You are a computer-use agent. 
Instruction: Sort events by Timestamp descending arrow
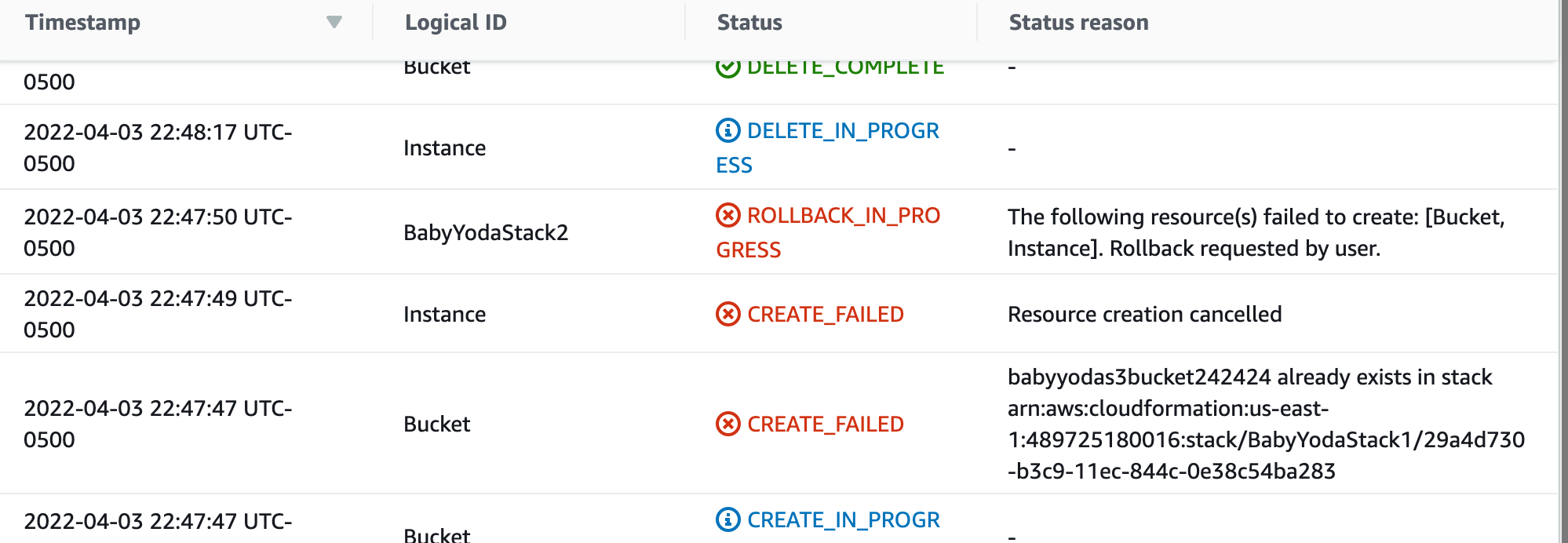334,22
